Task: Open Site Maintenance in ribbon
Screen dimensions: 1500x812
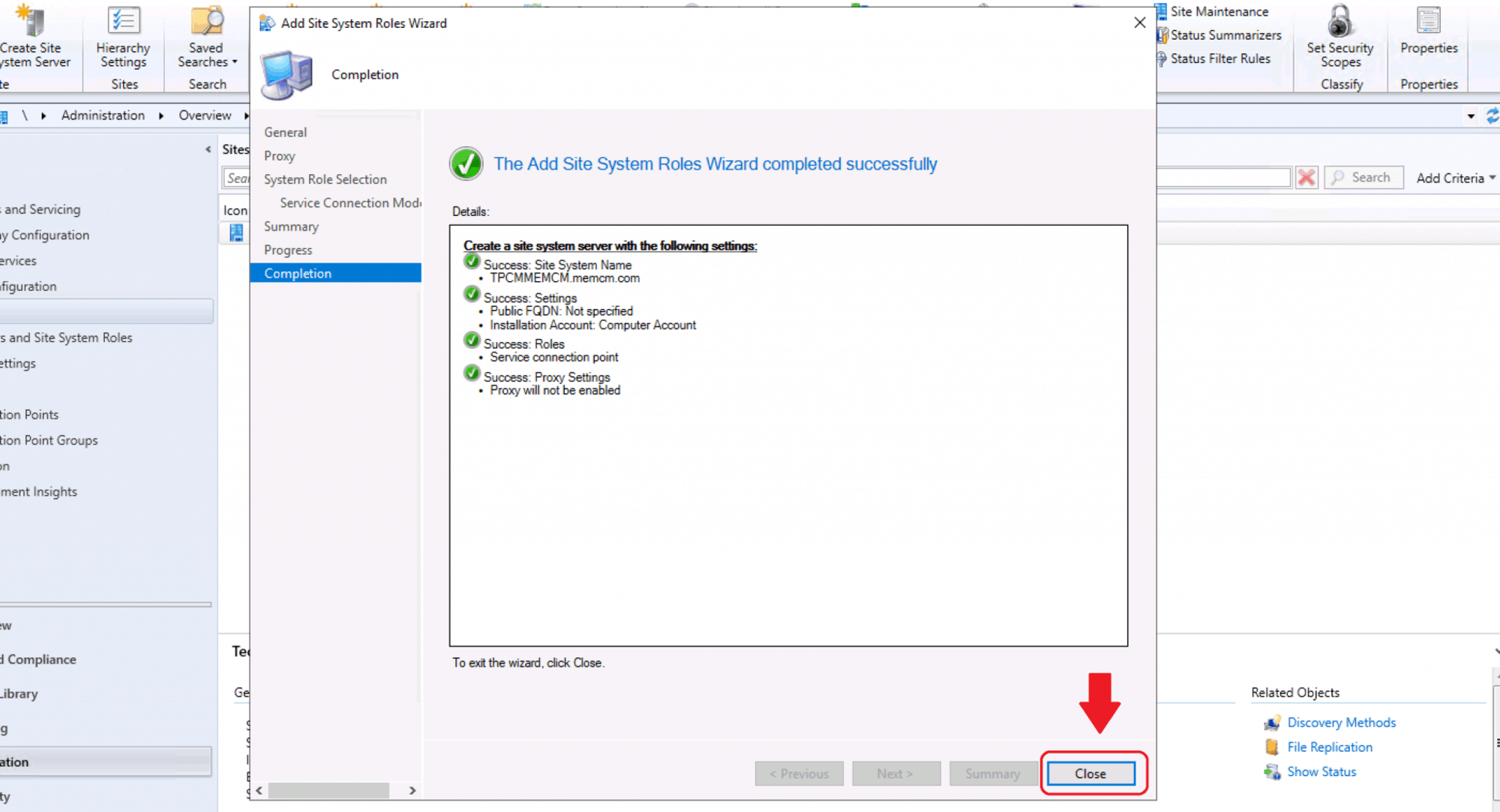Action: (1219, 11)
